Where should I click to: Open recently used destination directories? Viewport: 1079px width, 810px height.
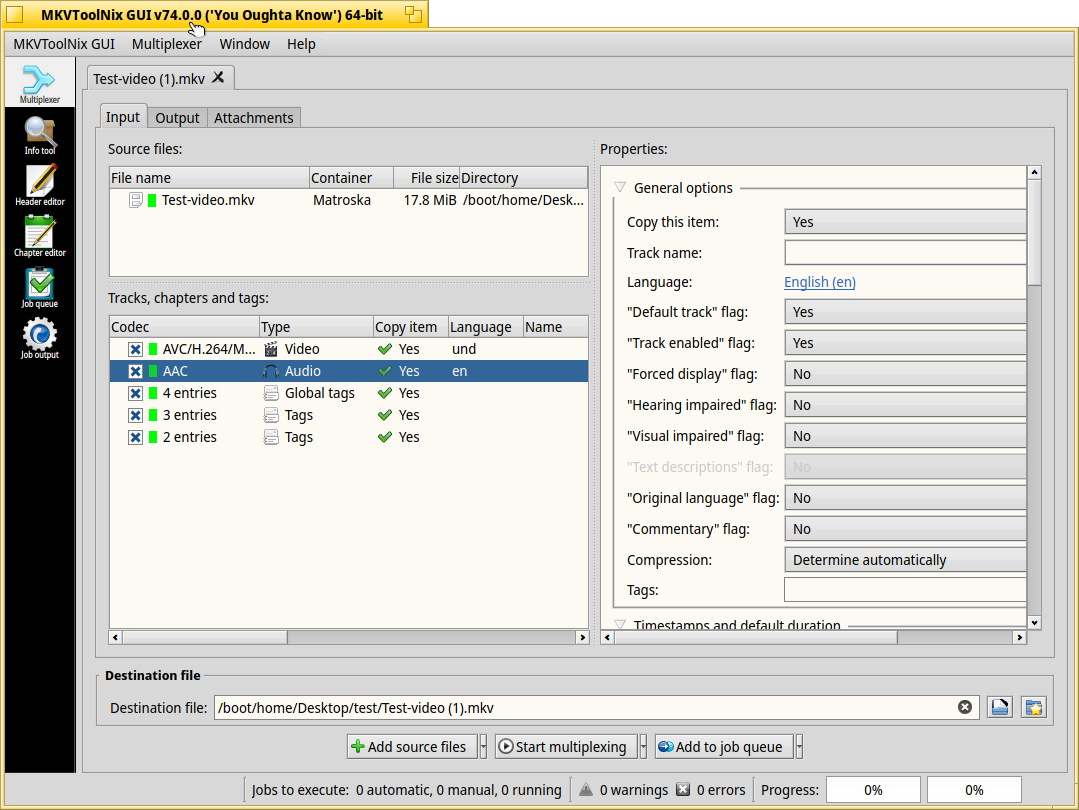tap(1034, 707)
